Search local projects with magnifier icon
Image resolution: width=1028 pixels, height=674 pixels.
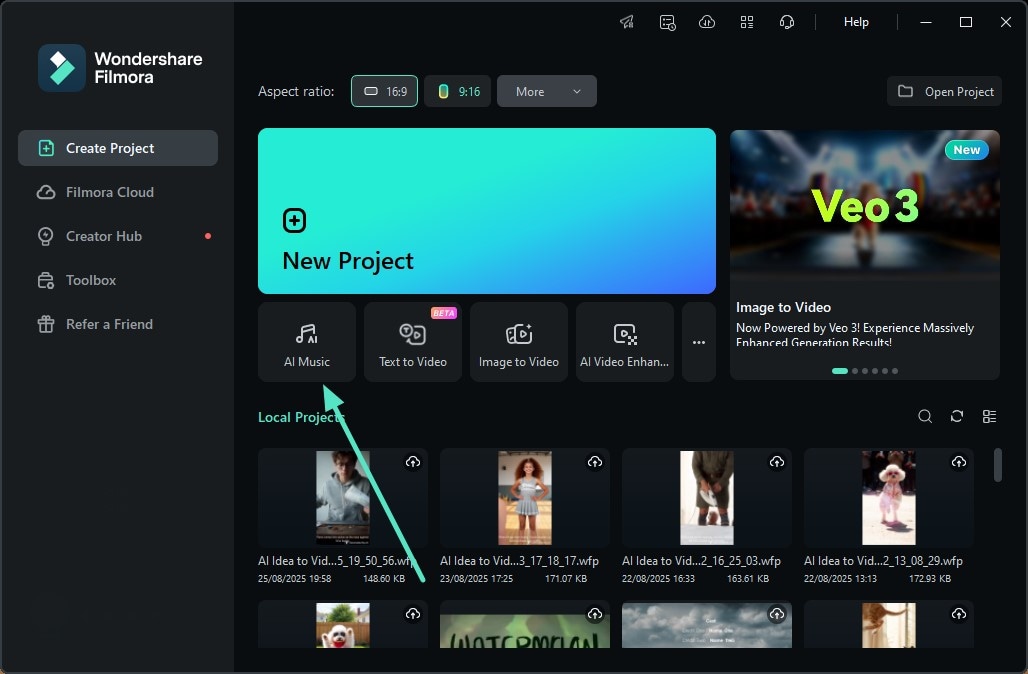tap(925, 416)
